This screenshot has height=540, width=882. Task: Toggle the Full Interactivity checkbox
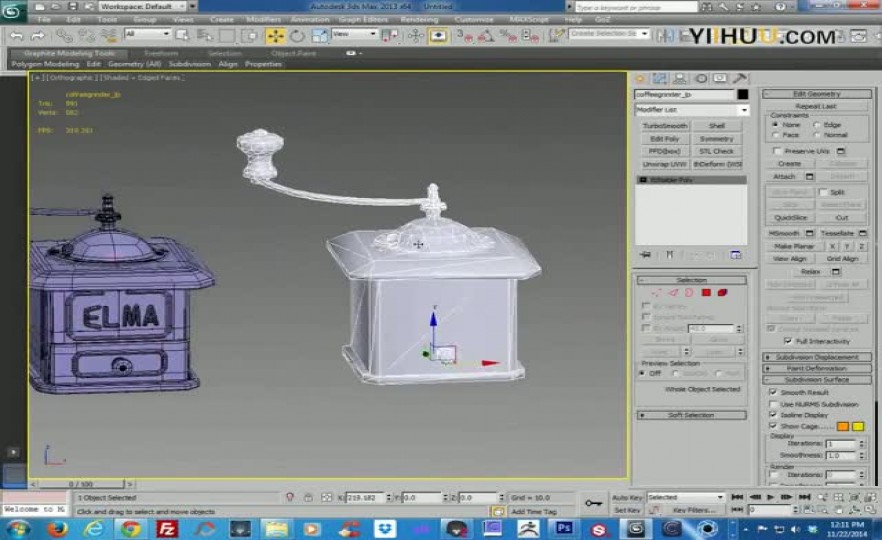[x=788, y=341]
